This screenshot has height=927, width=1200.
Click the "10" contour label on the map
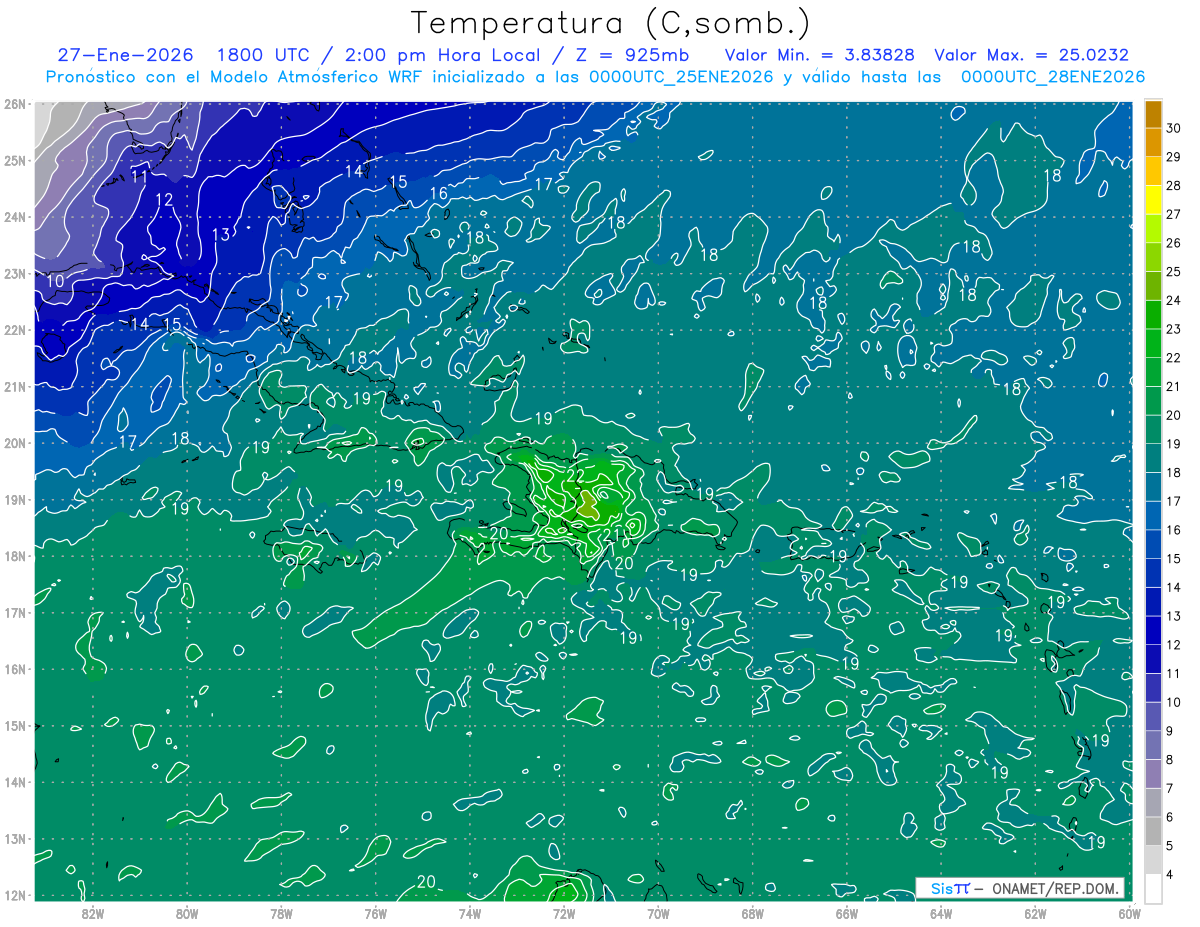pyautogui.click(x=56, y=282)
